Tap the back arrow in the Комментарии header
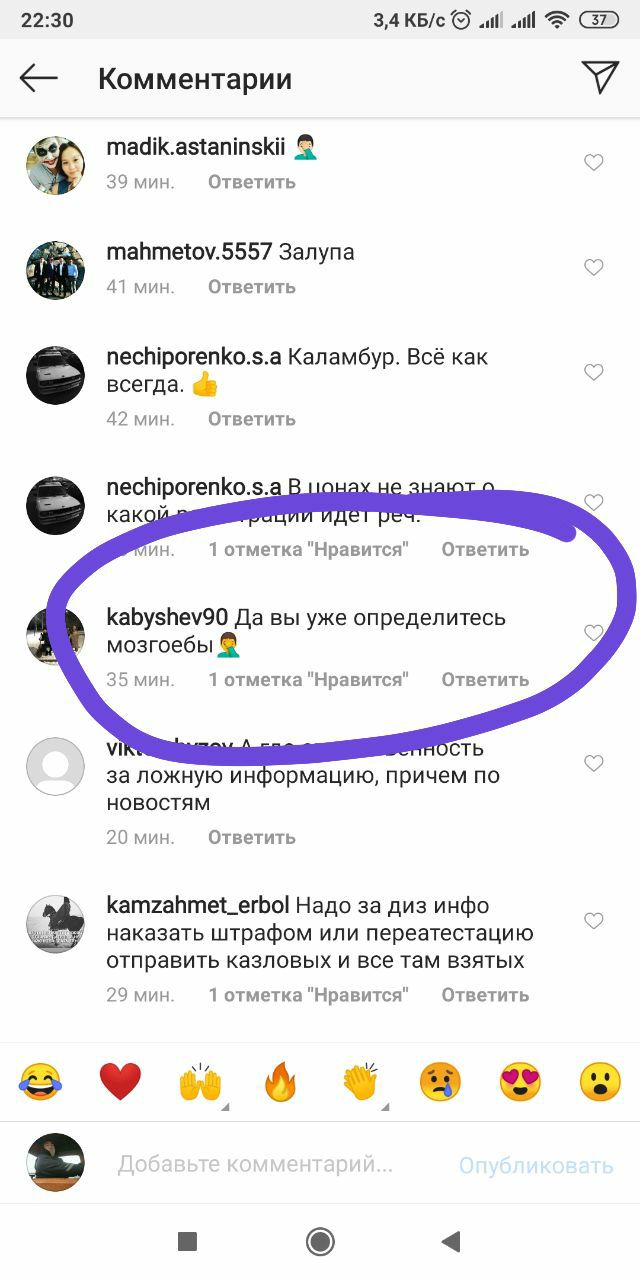 coord(39,78)
